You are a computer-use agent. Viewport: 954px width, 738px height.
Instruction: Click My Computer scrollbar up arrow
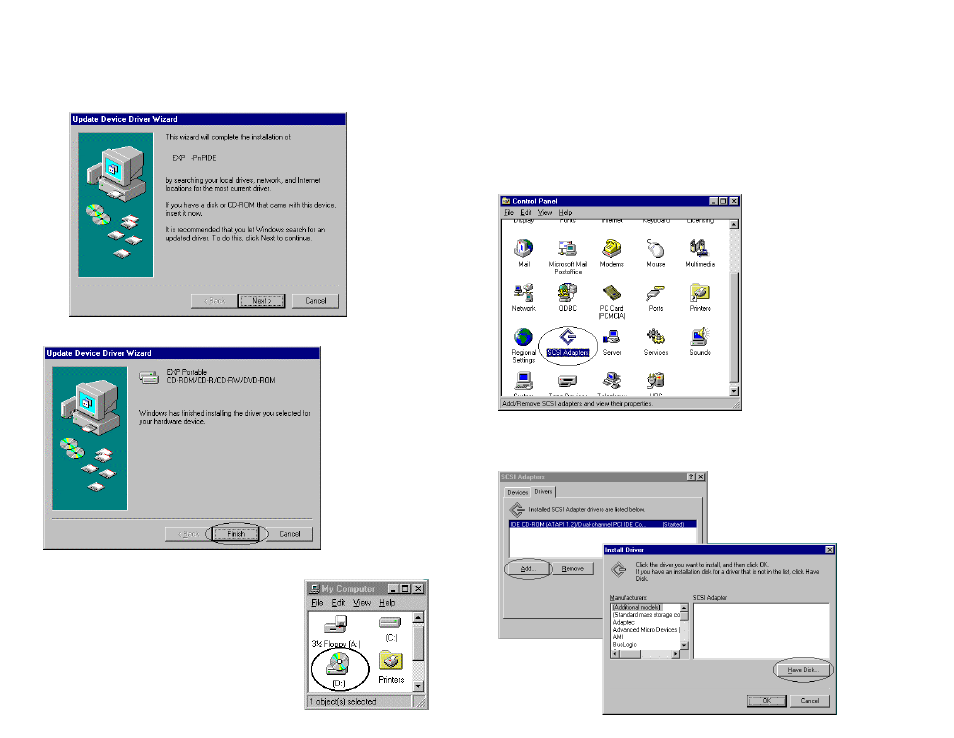[418, 618]
